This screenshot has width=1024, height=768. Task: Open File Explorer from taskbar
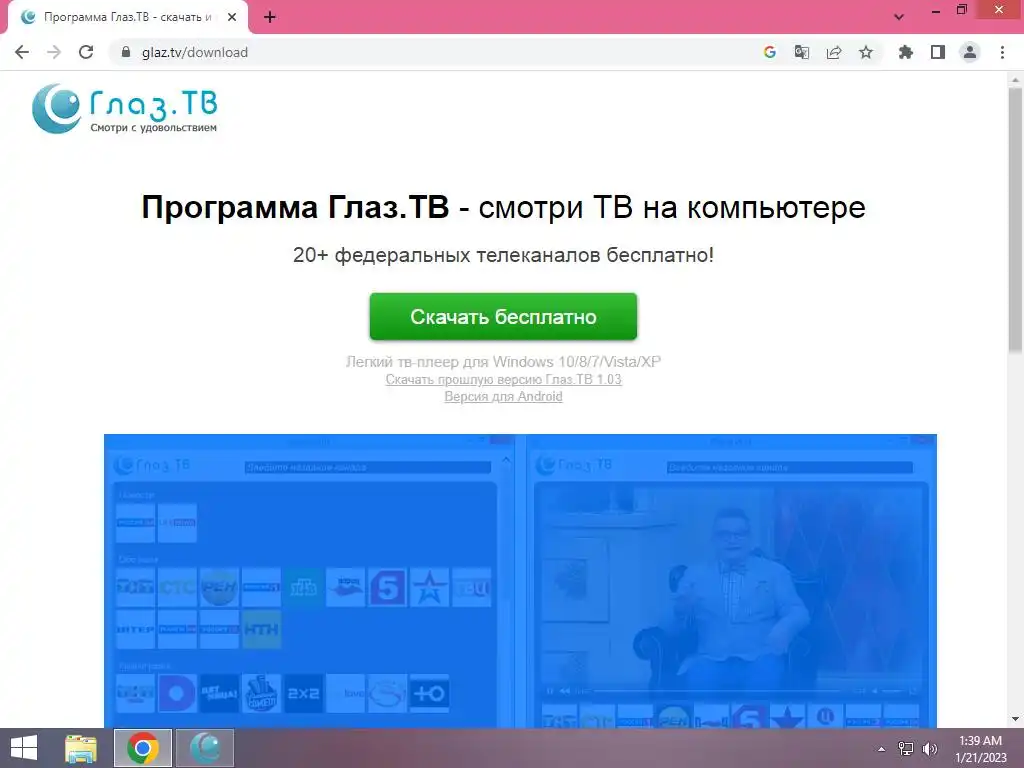click(x=81, y=748)
